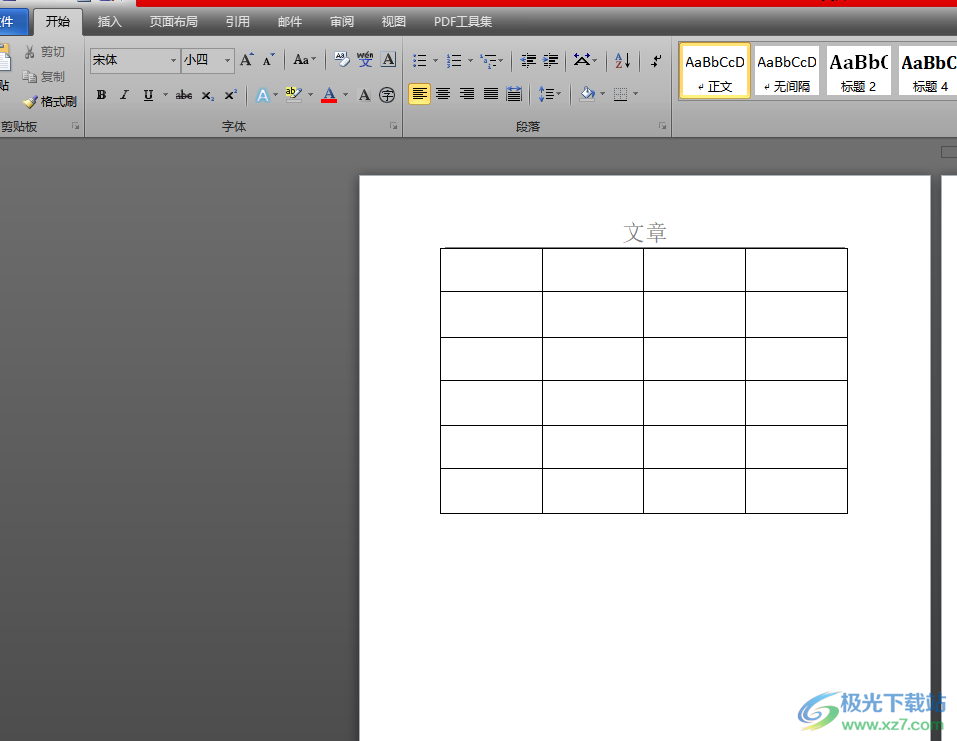Switch to the 审阅 tab

pyautogui.click(x=342, y=22)
